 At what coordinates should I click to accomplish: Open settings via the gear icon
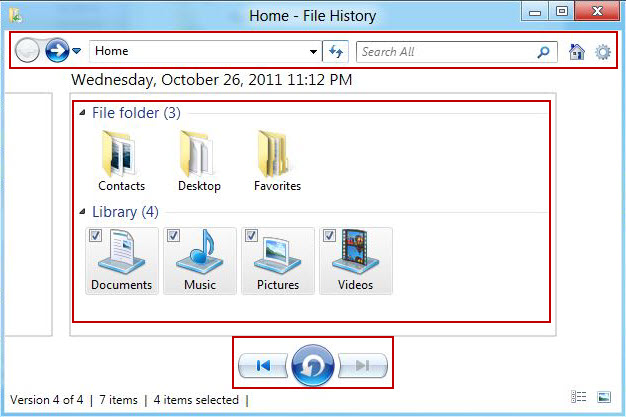pos(603,52)
